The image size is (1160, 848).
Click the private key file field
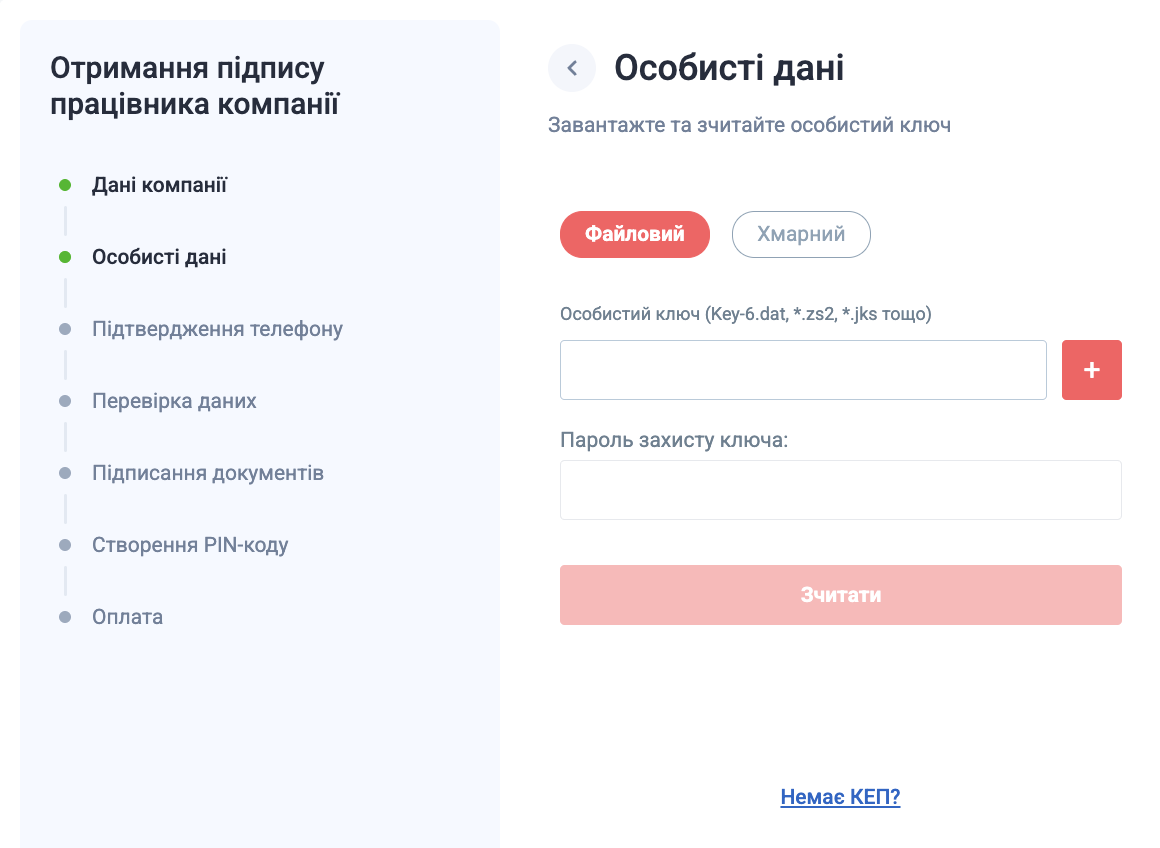coord(803,370)
